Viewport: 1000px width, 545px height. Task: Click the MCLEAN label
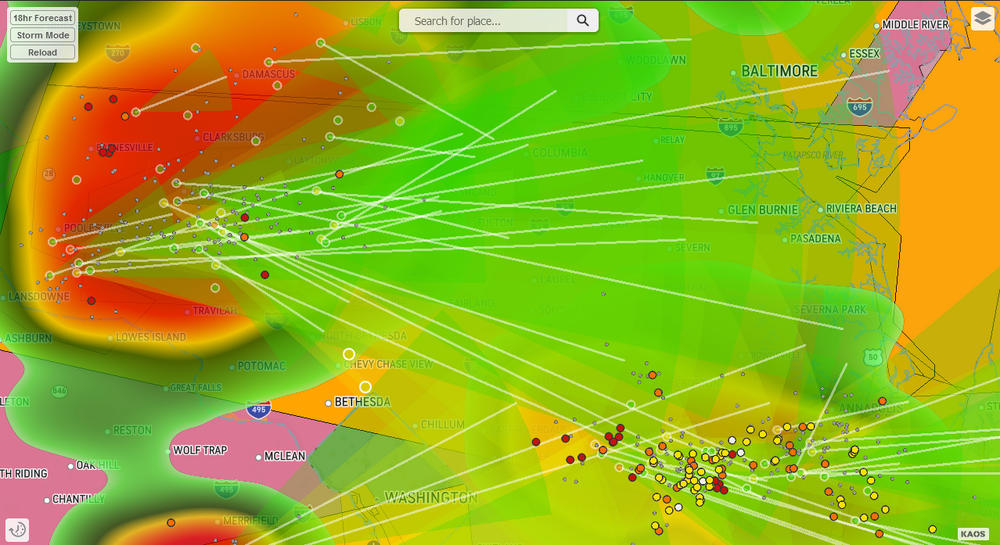(284, 456)
